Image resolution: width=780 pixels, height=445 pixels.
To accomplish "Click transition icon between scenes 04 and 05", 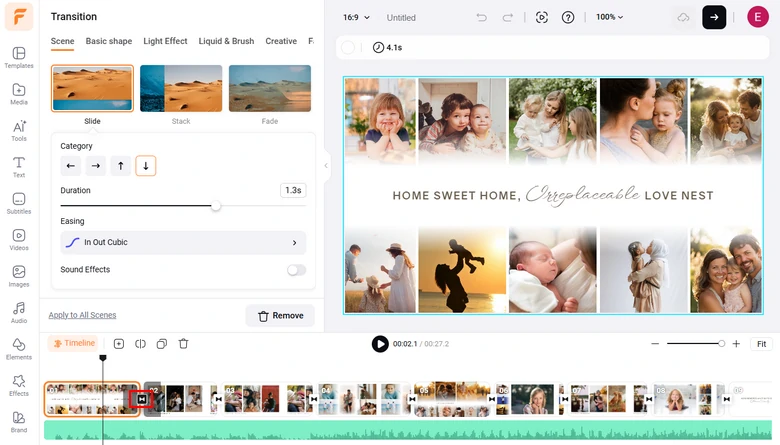I will (x=412, y=399).
